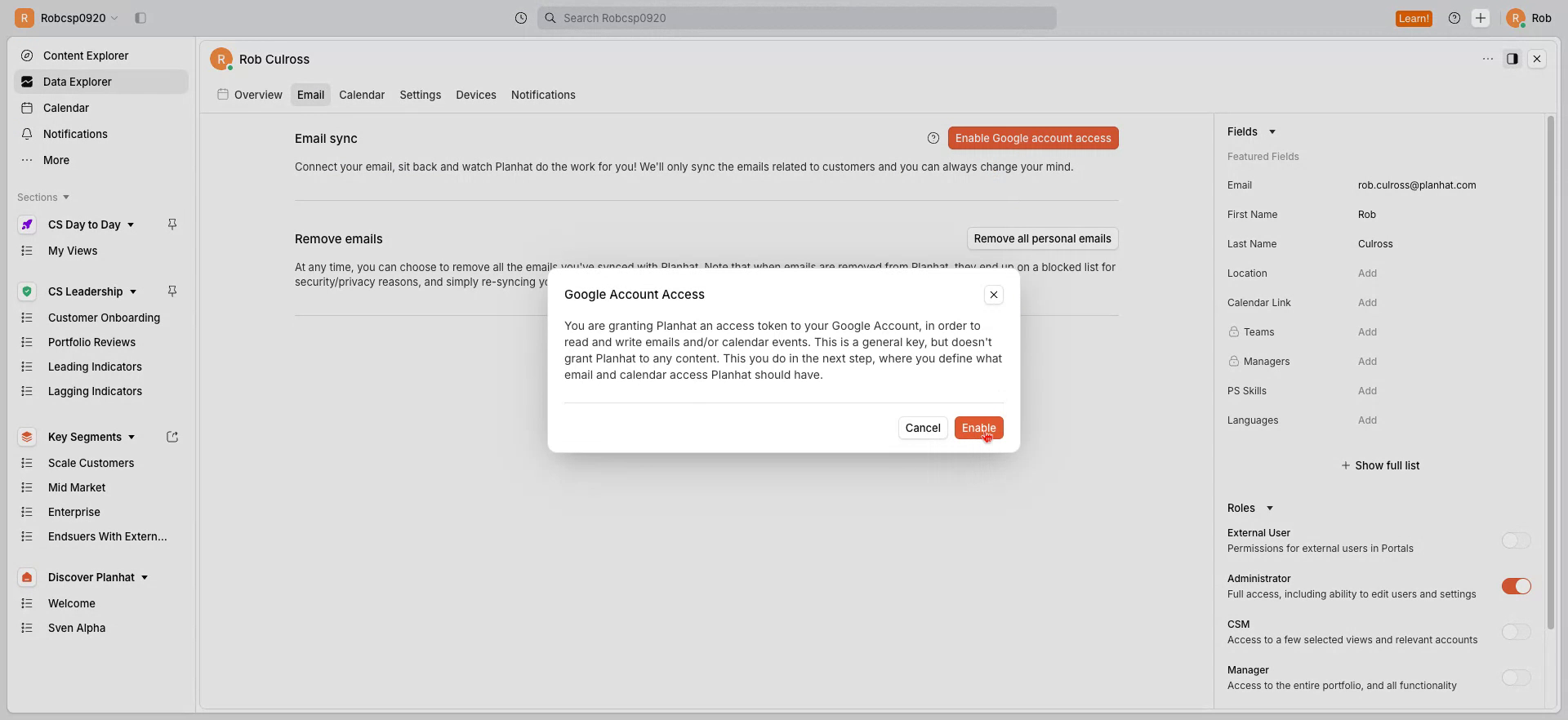Screen dimensions: 1568x720
Task: Open the help question mark icon in top bar
Action: (1454, 18)
